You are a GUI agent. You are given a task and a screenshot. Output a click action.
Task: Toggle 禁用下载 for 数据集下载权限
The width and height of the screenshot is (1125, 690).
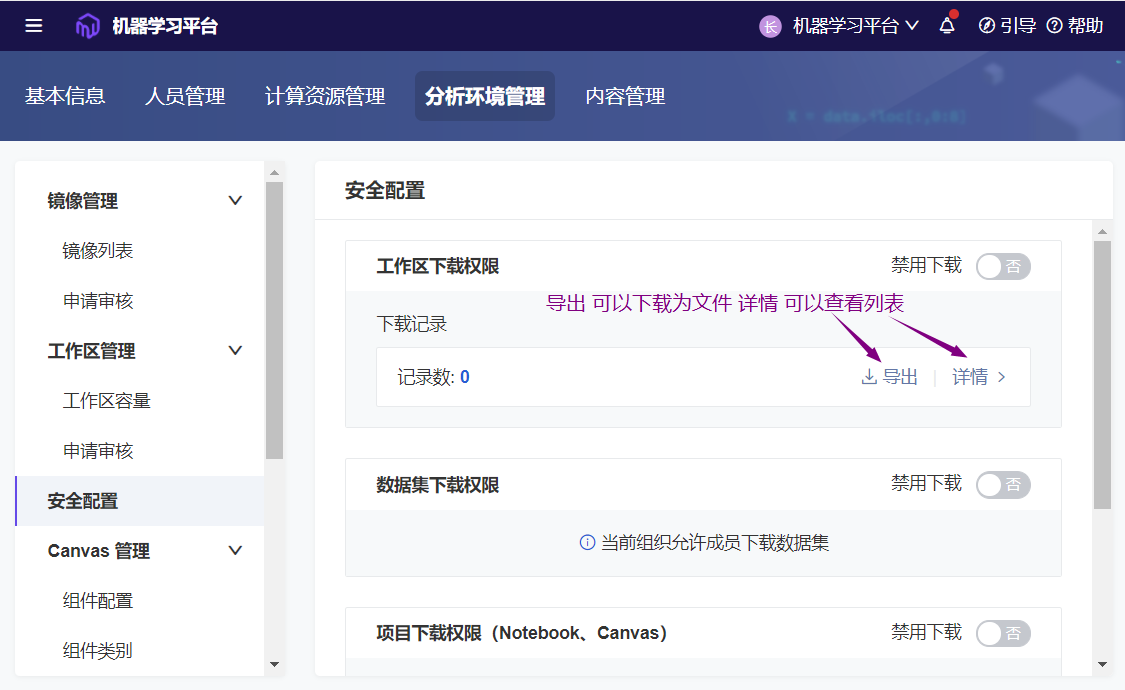[1002, 485]
